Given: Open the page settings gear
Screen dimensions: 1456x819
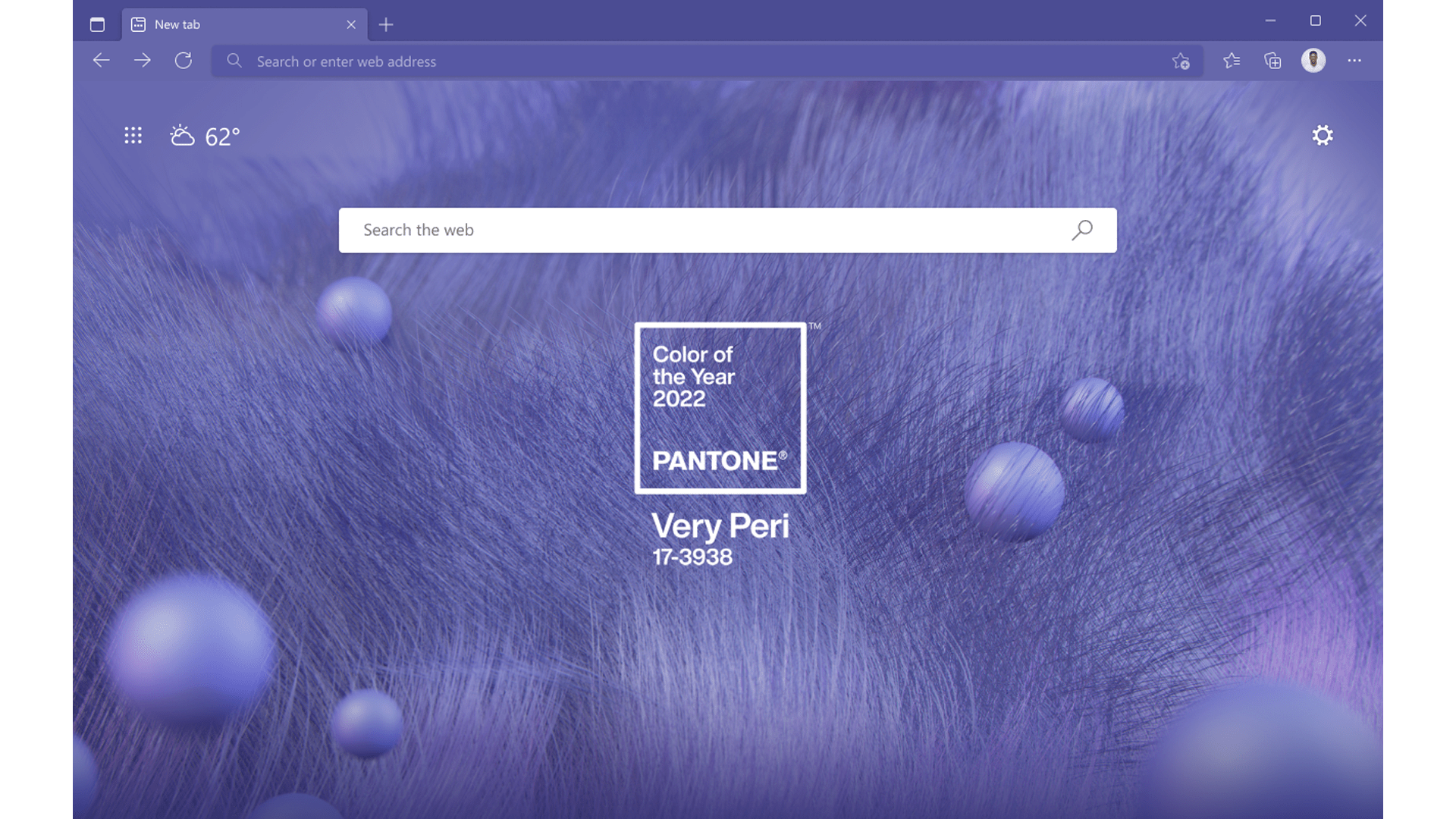Looking at the screenshot, I should click(1322, 135).
